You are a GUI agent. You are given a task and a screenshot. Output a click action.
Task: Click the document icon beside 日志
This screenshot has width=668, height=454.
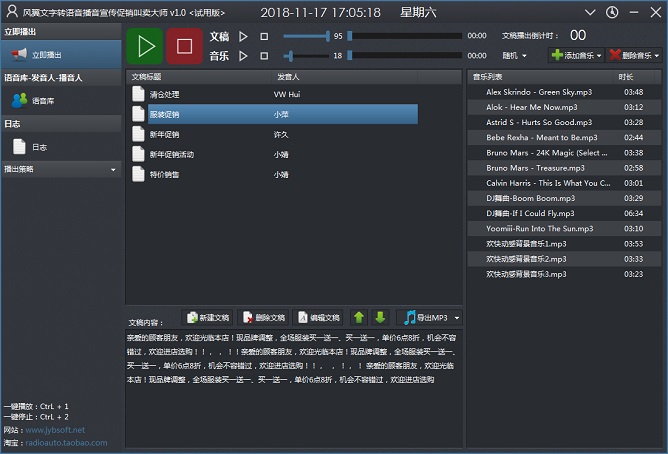click(19, 147)
